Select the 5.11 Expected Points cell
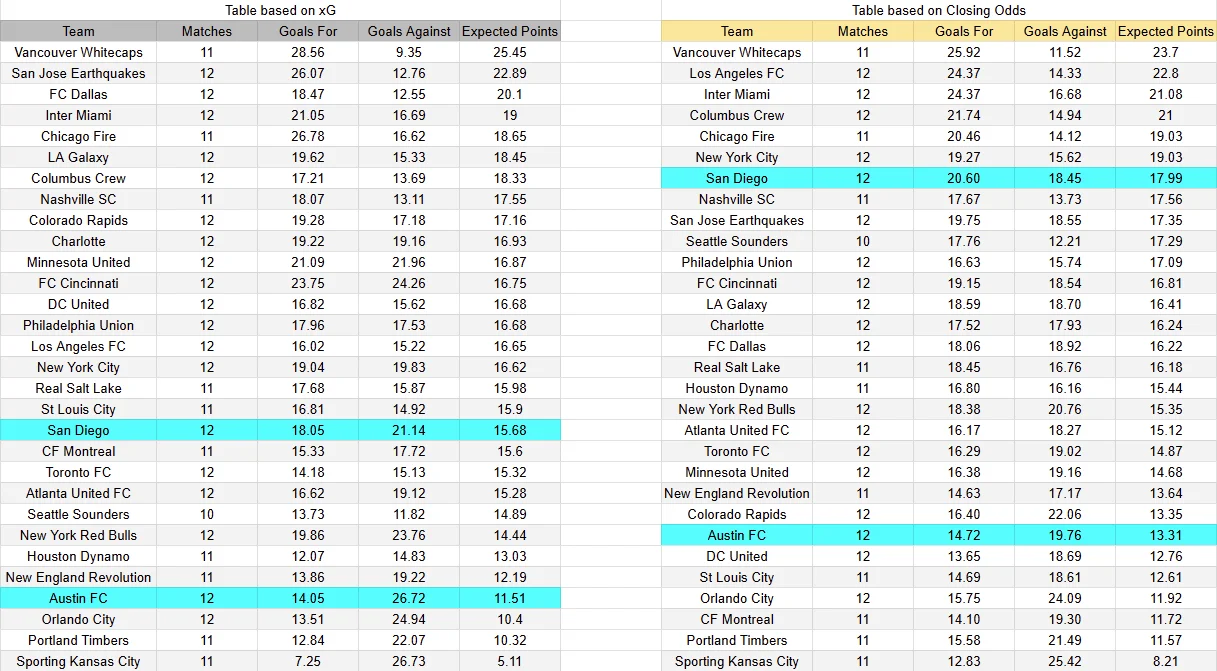Viewport: 1217px width, 671px height. pos(510,661)
